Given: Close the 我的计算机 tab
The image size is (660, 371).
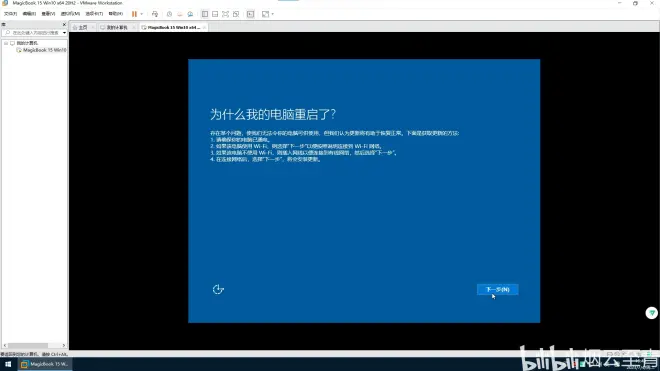Looking at the screenshot, I should pyautogui.click(x=133, y=27).
